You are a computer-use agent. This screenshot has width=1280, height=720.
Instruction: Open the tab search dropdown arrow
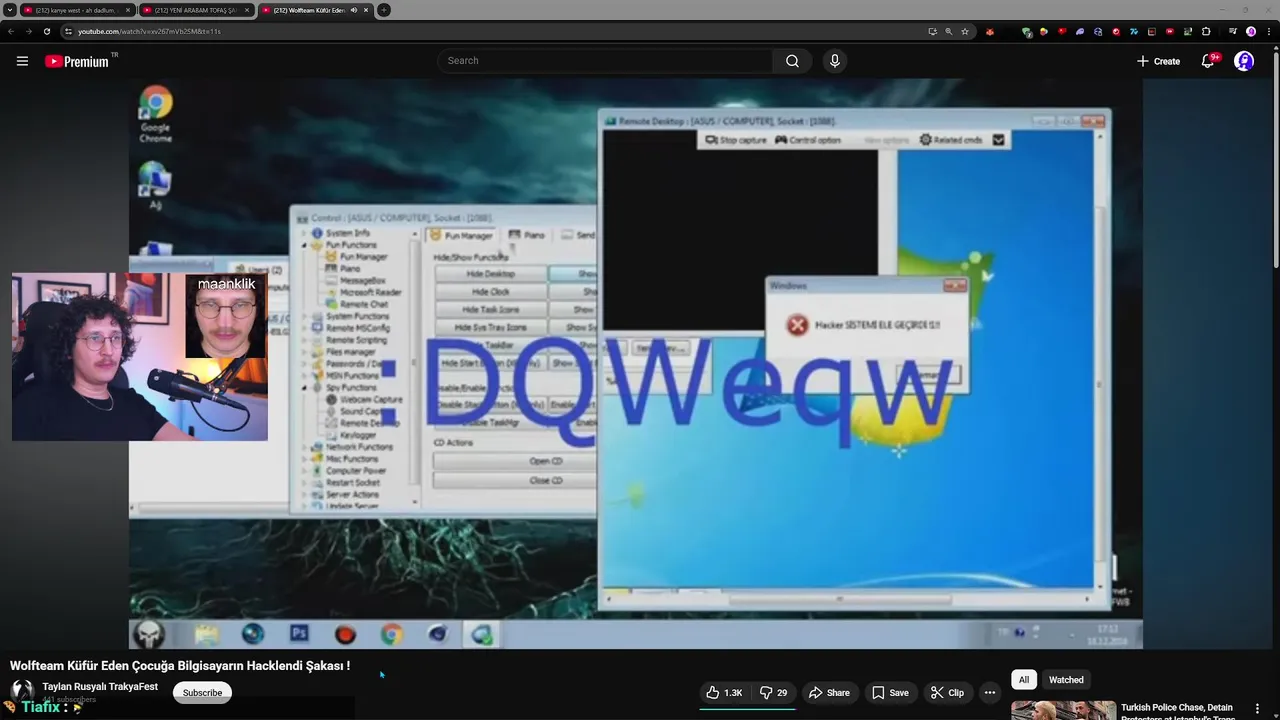tap(8, 10)
